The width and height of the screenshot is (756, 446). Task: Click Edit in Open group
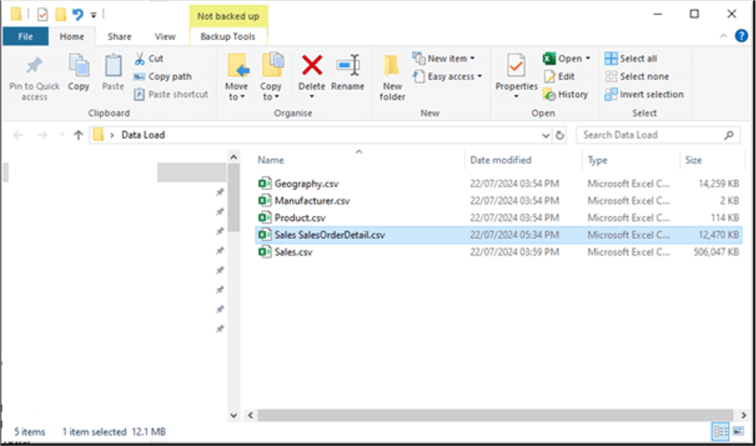[x=559, y=76]
